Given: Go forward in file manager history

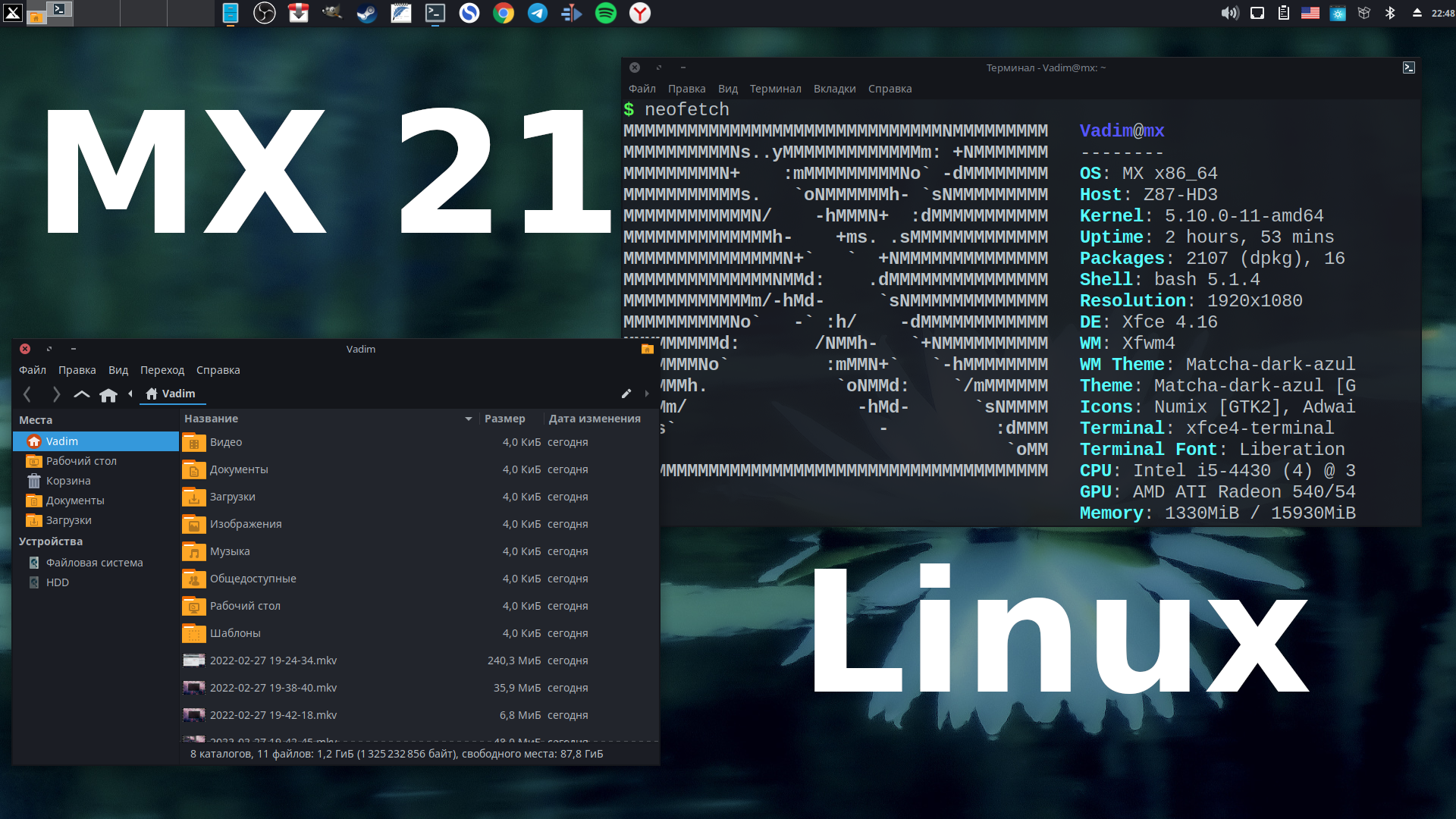Looking at the screenshot, I should (x=55, y=394).
